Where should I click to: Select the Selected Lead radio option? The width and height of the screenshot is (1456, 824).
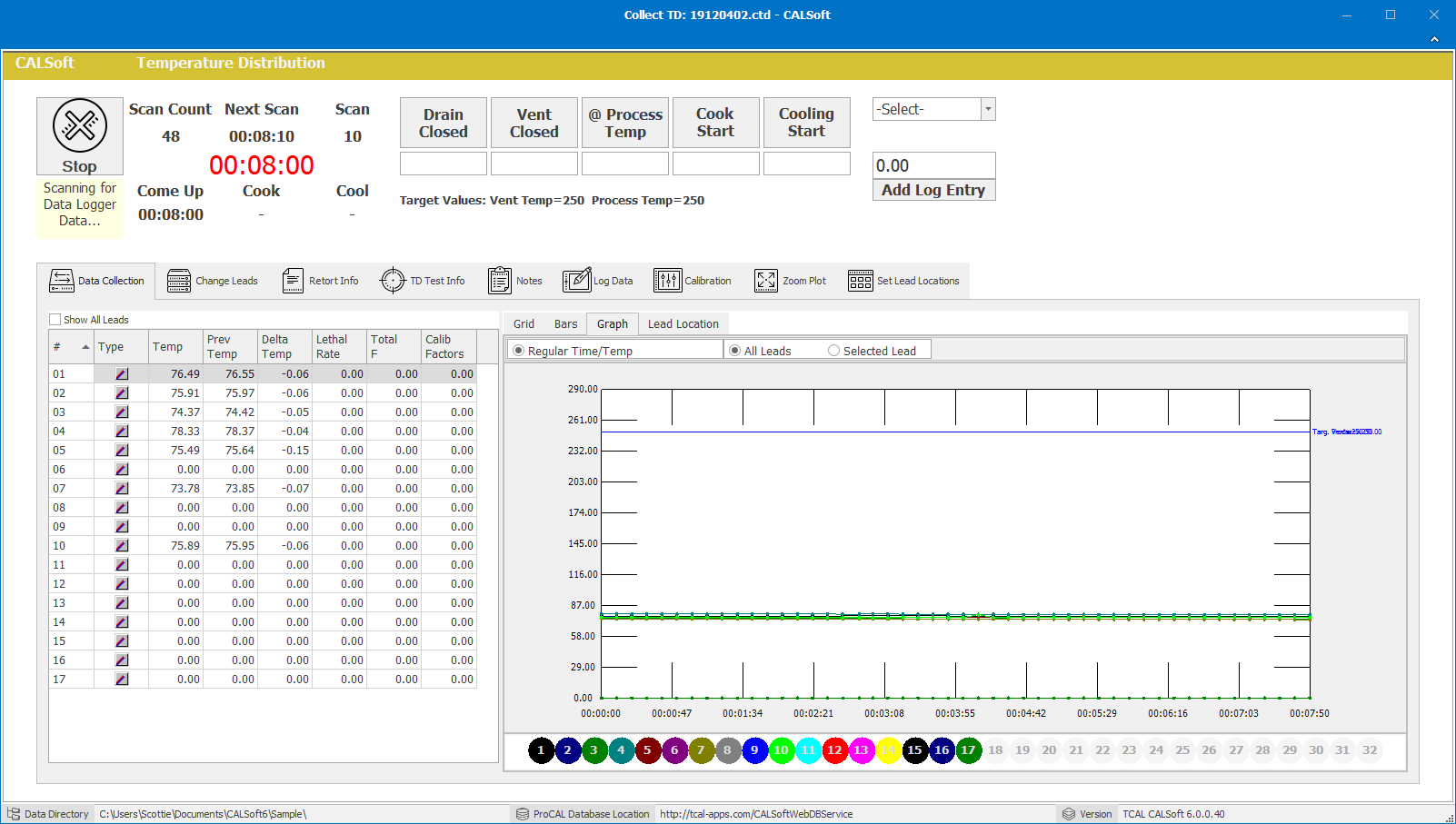[x=833, y=351]
